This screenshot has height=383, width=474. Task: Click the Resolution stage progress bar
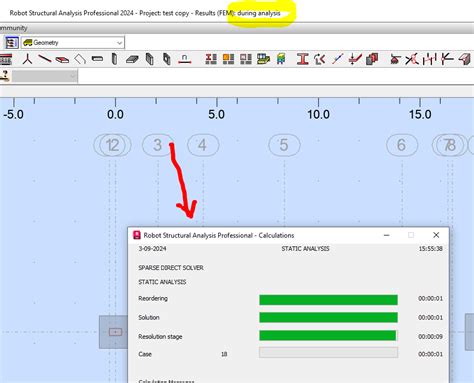pos(328,336)
